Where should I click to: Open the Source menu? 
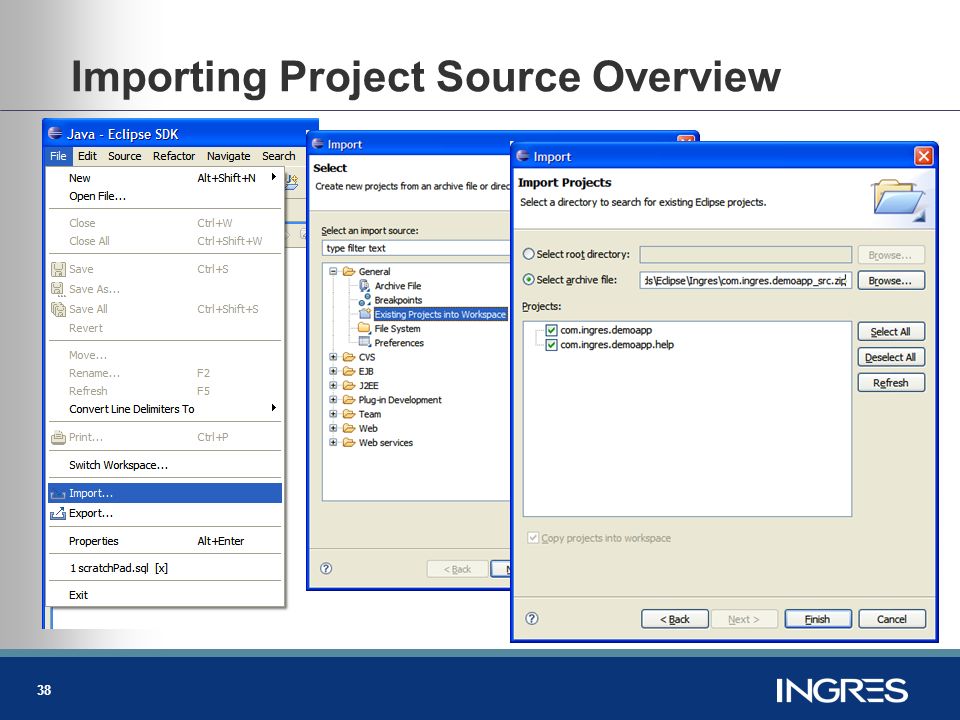coord(124,156)
